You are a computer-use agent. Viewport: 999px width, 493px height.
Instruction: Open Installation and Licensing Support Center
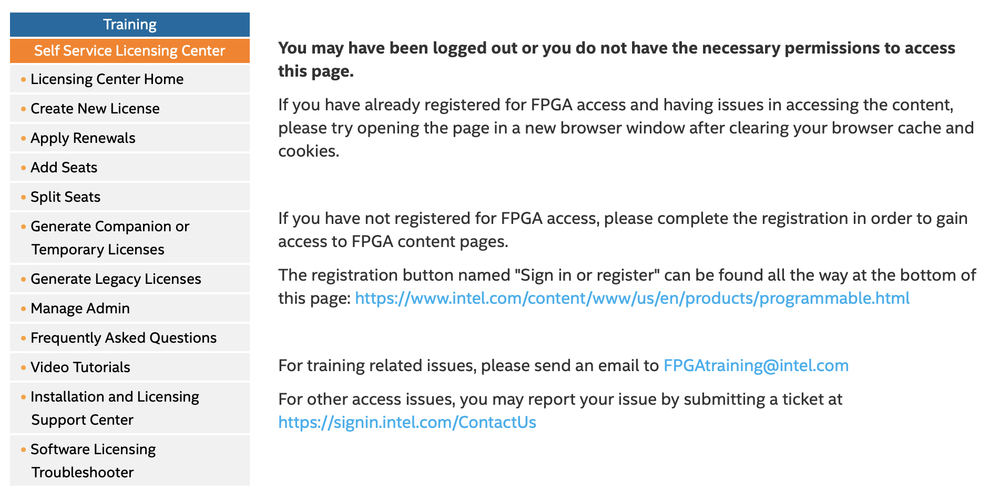click(114, 408)
